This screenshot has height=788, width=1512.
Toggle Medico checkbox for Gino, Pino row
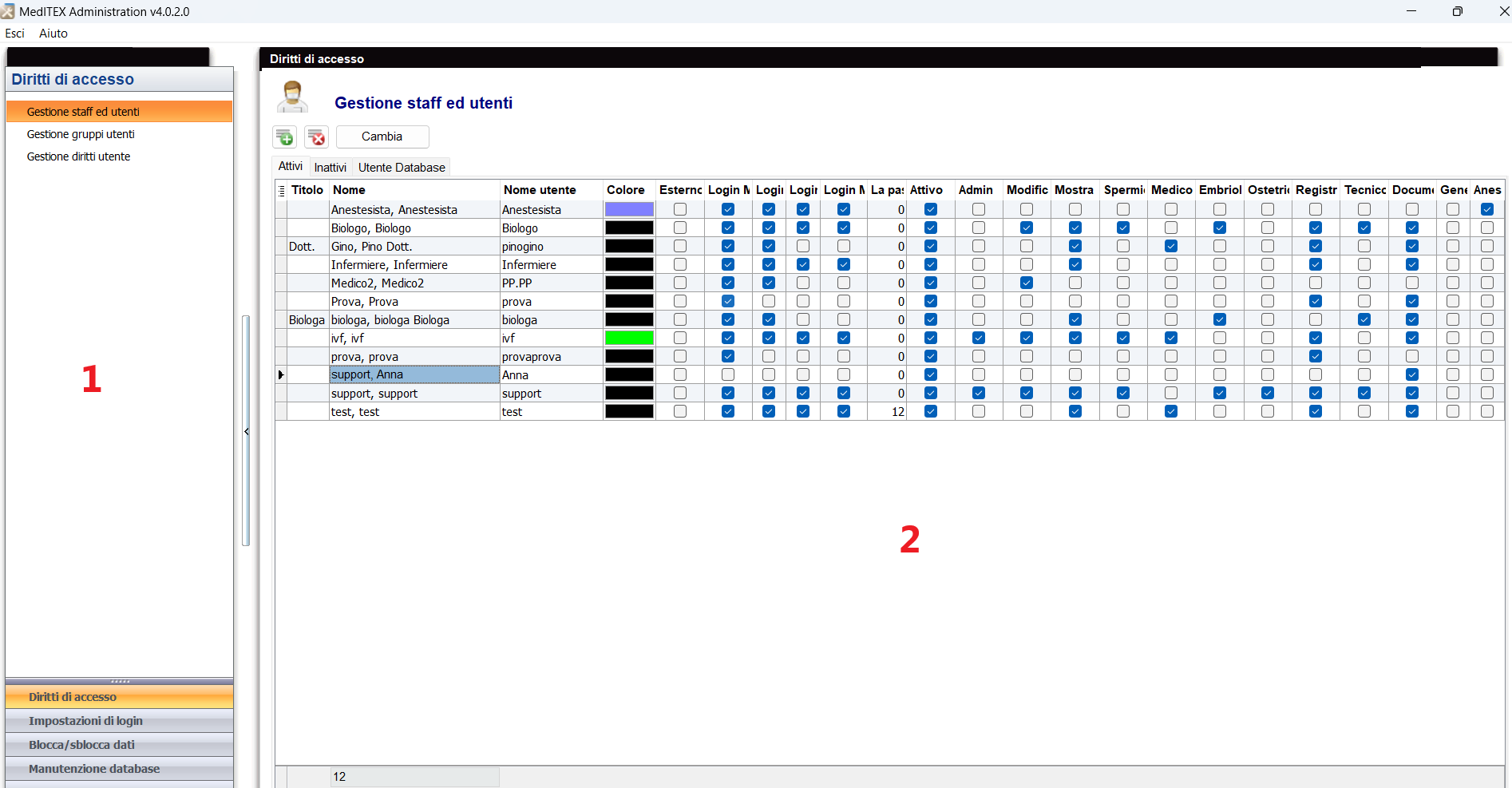[x=1171, y=246]
